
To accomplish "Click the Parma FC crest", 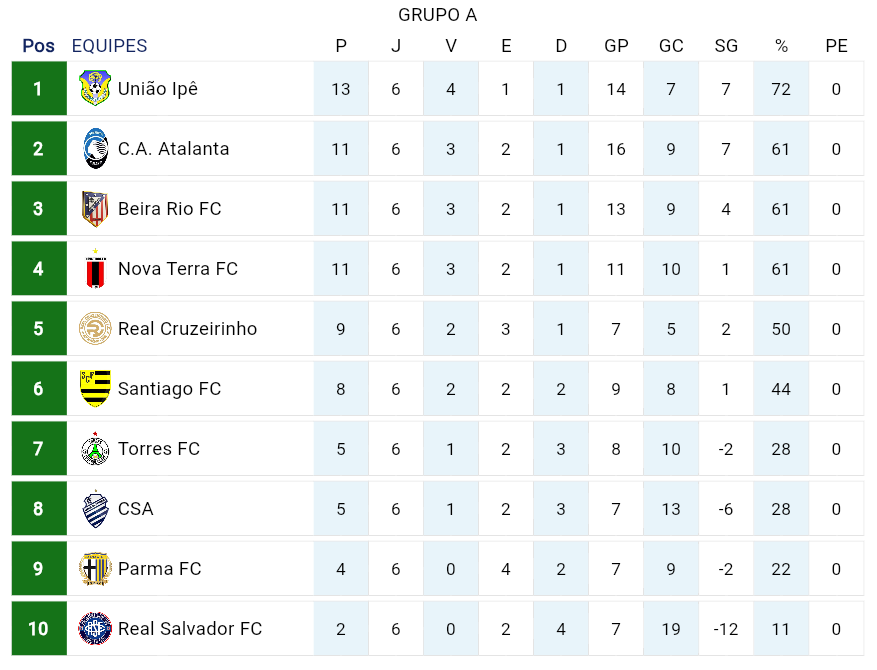I will 95,569.
